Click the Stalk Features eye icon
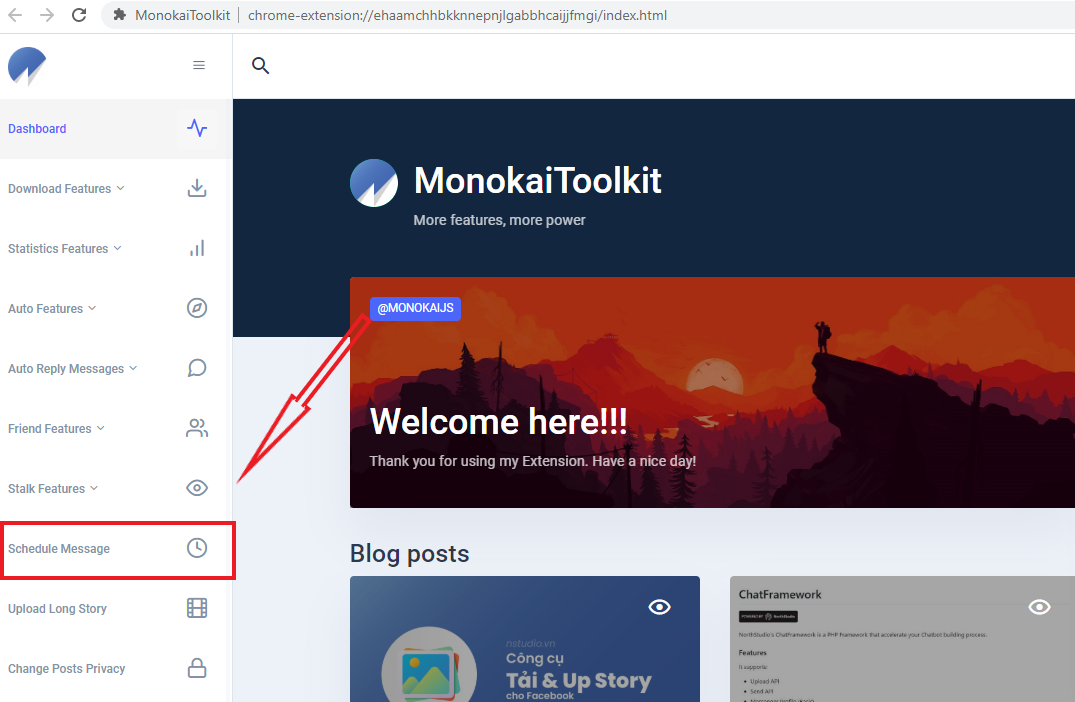 pyautogui.click(x=197, y=488)
